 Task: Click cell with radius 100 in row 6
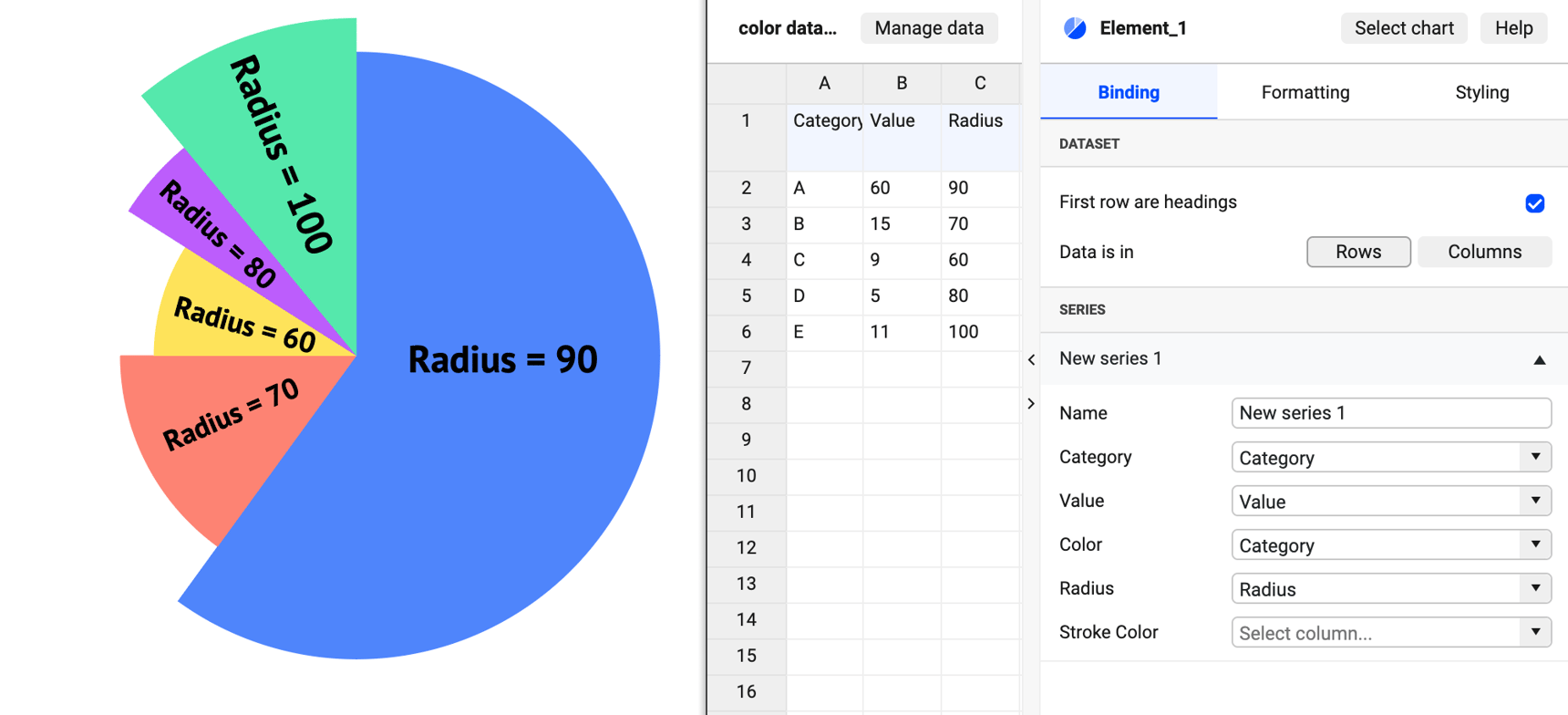point(981,332)
